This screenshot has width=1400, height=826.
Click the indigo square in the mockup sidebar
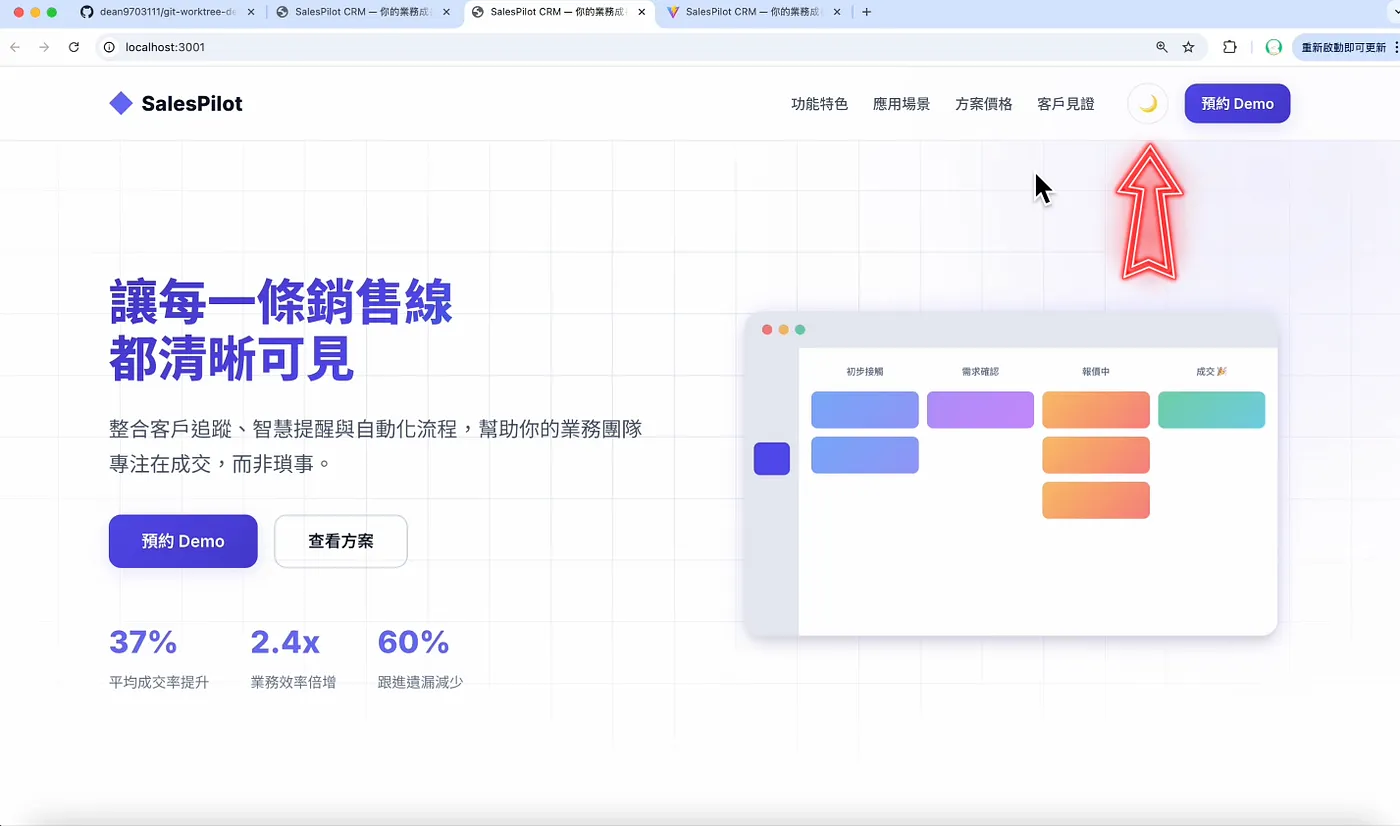coord(772,458)
